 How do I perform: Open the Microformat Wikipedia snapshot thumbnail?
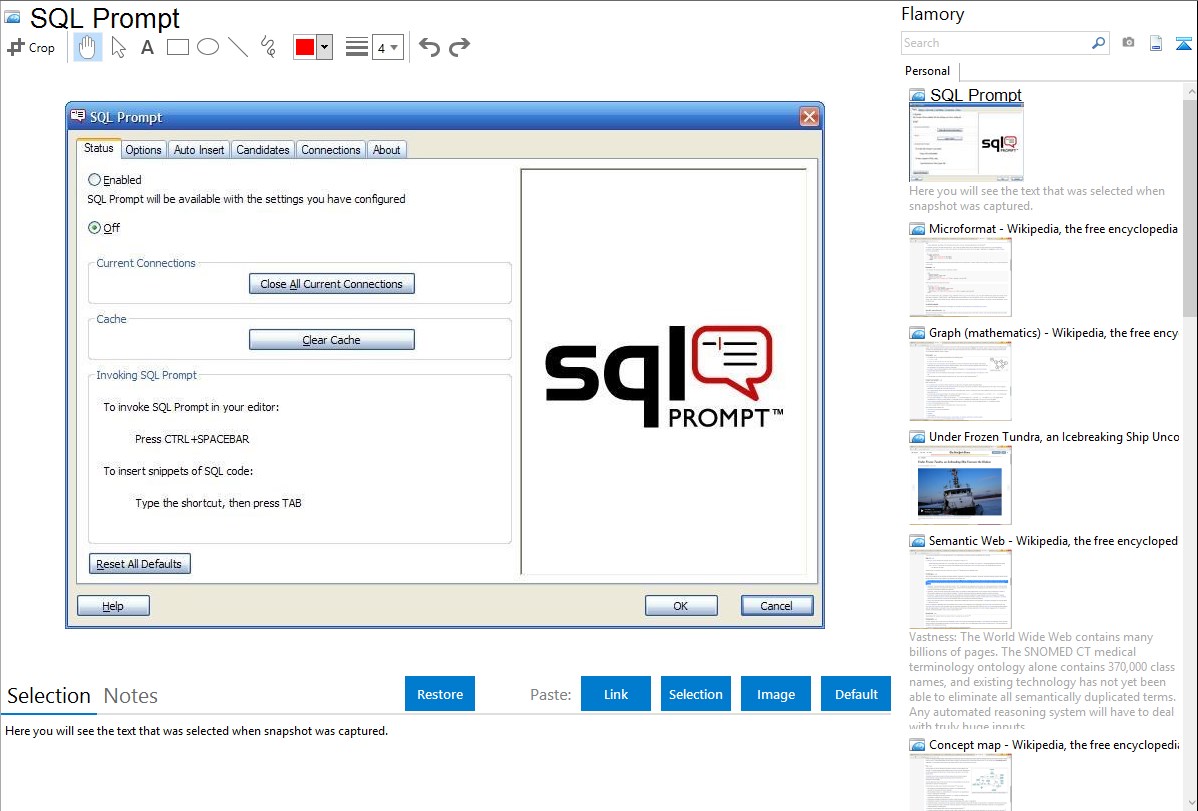960,277
